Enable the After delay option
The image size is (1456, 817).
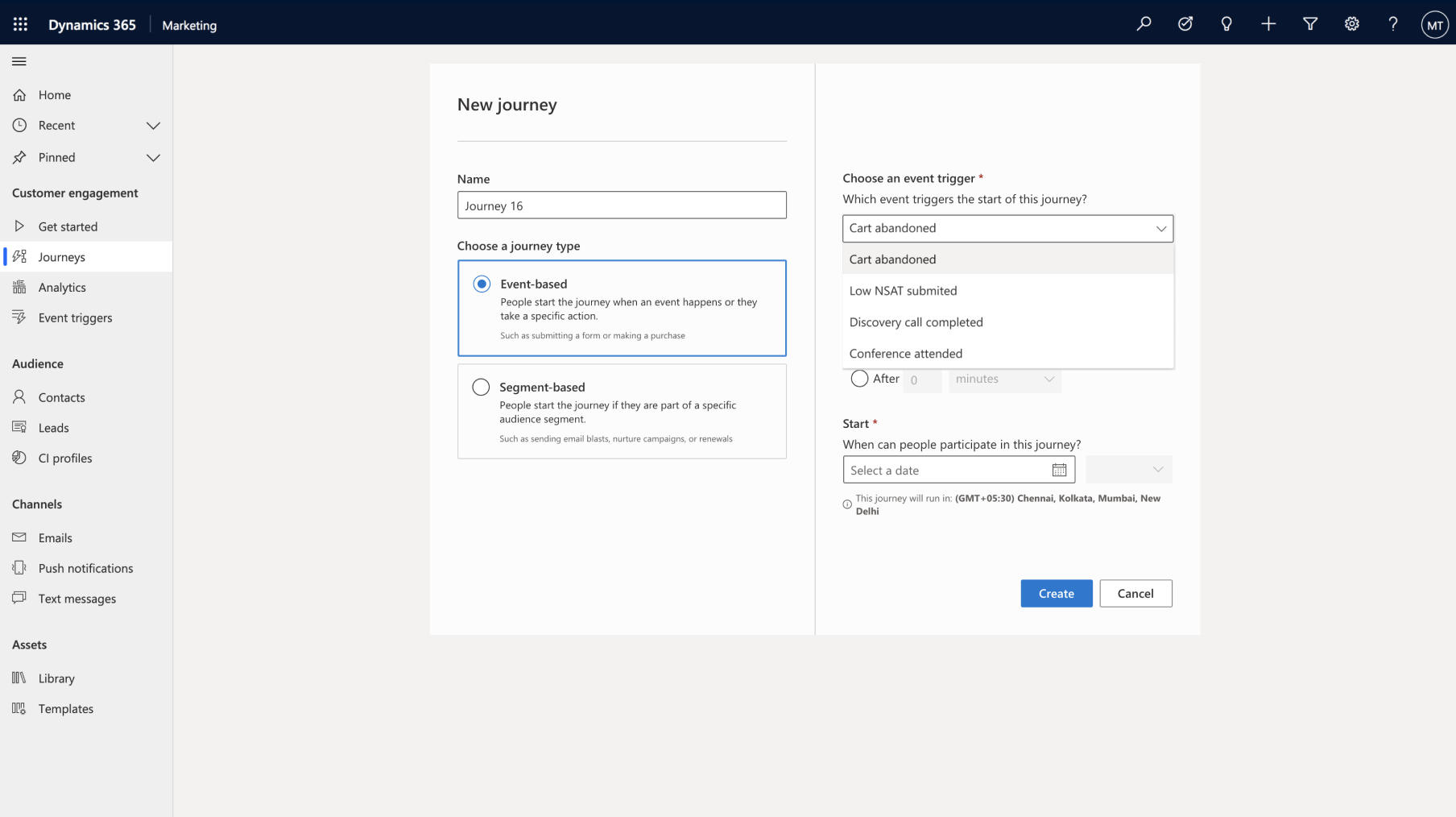coord(858,378)
